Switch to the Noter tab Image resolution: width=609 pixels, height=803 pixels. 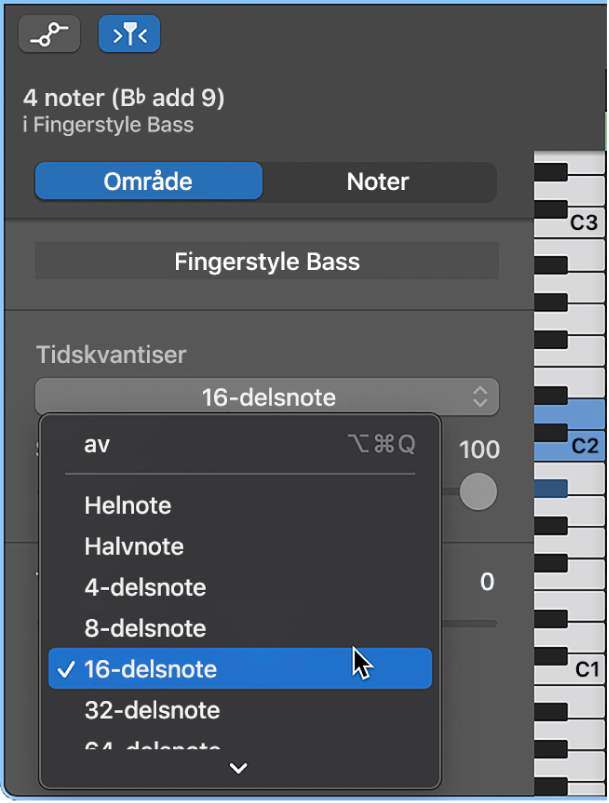point(378,181)
